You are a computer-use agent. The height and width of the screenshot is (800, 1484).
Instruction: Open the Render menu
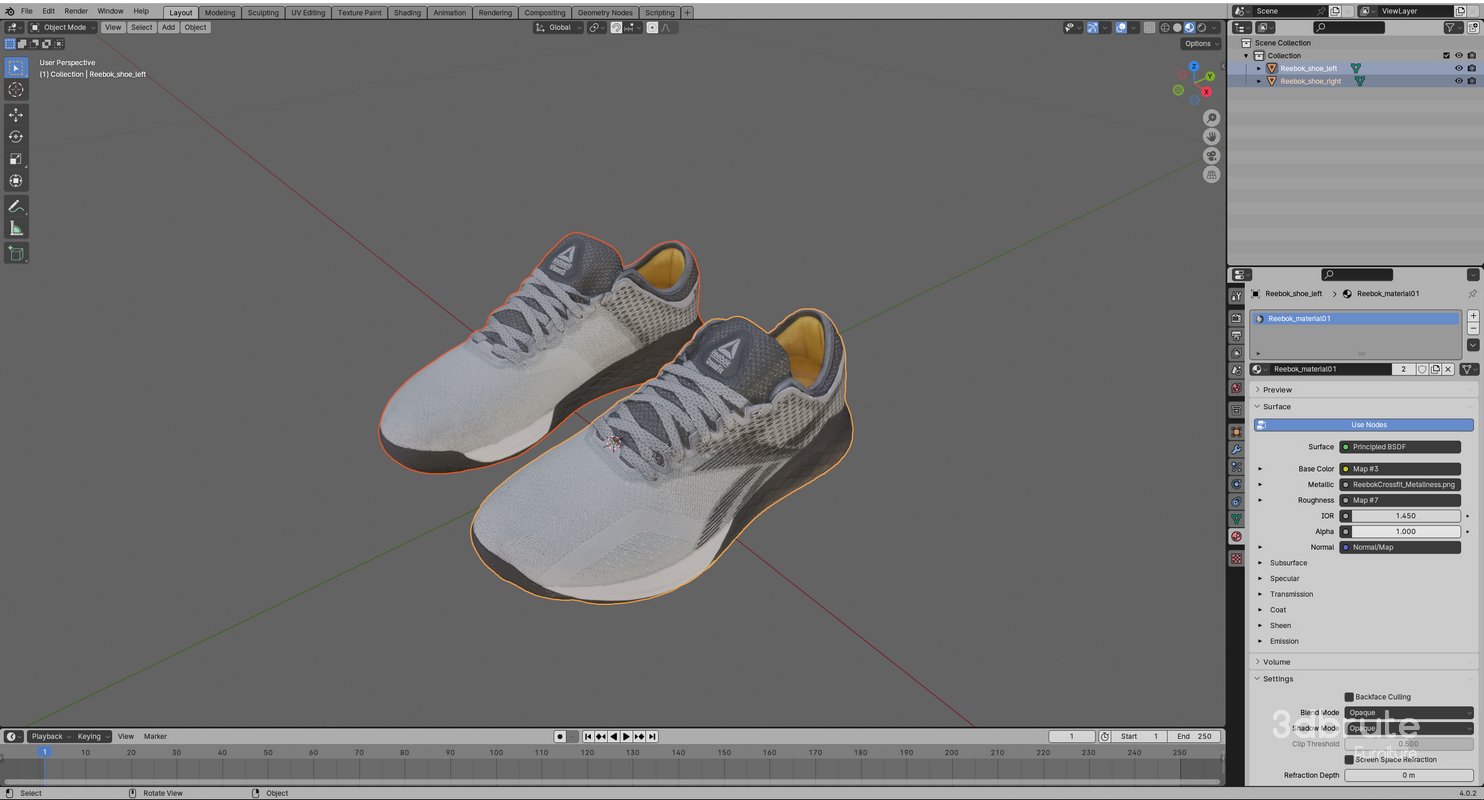click(76, 11)
